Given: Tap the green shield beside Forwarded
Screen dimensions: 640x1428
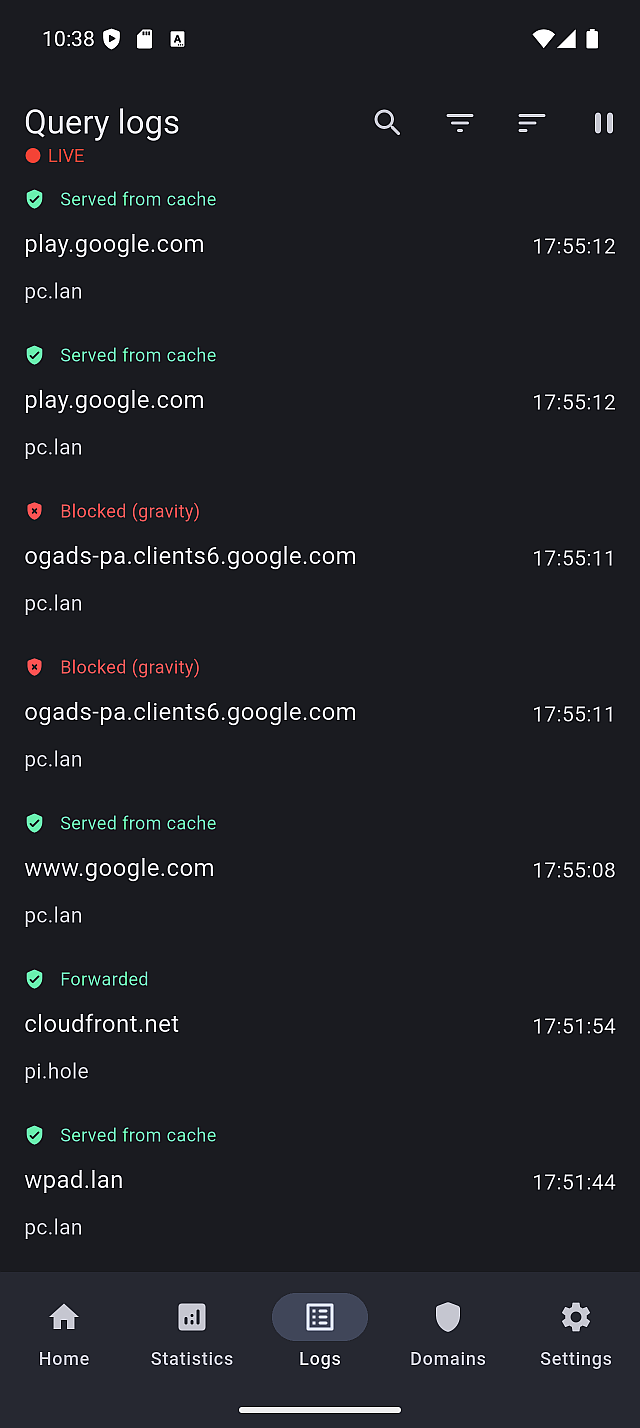Looking at the screenshot, I should coord(35,980).
